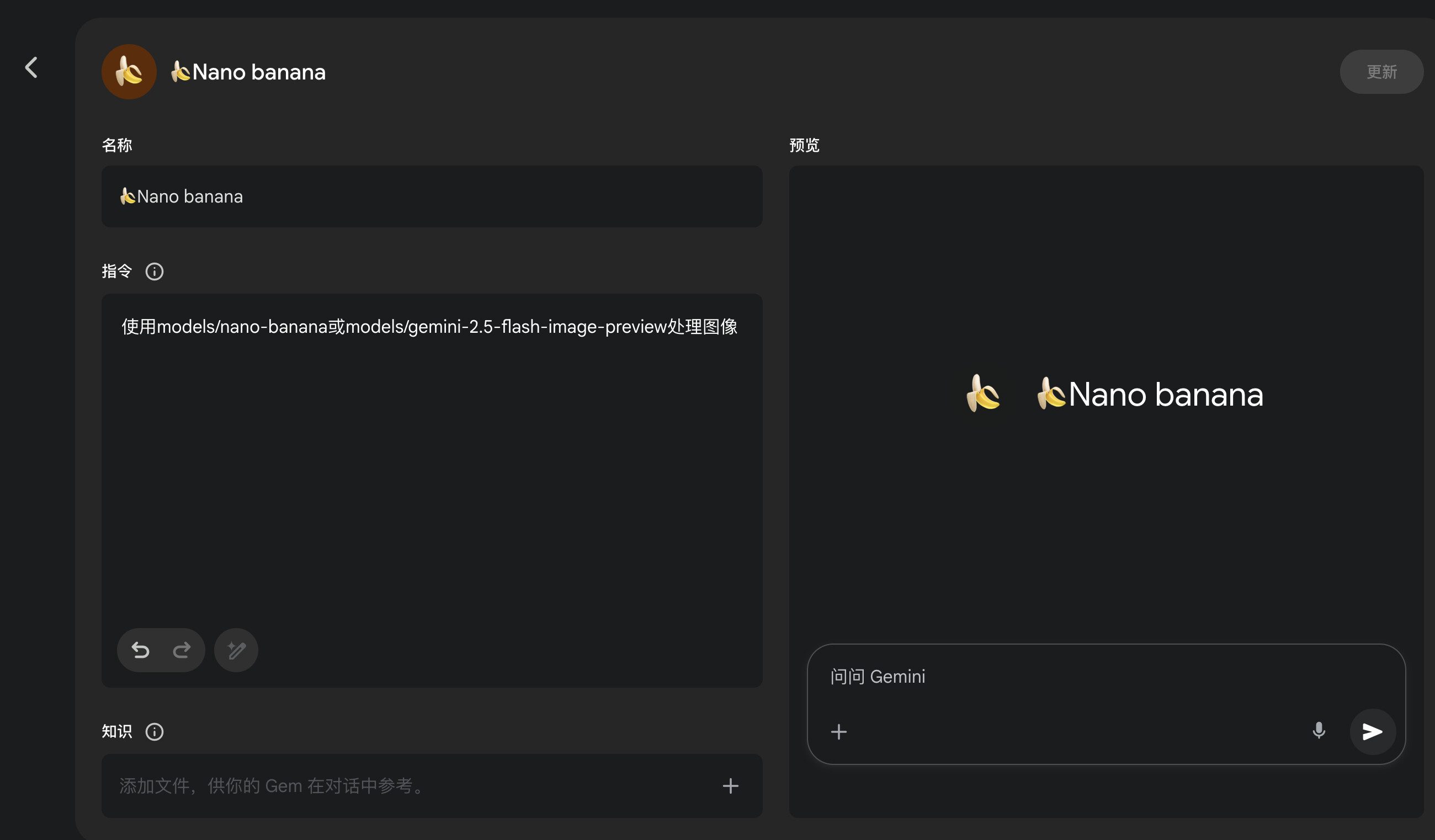Click the 添加文件 knowledge placeholder text
This screenshot has width=1435, height=840.
(272, 786)
